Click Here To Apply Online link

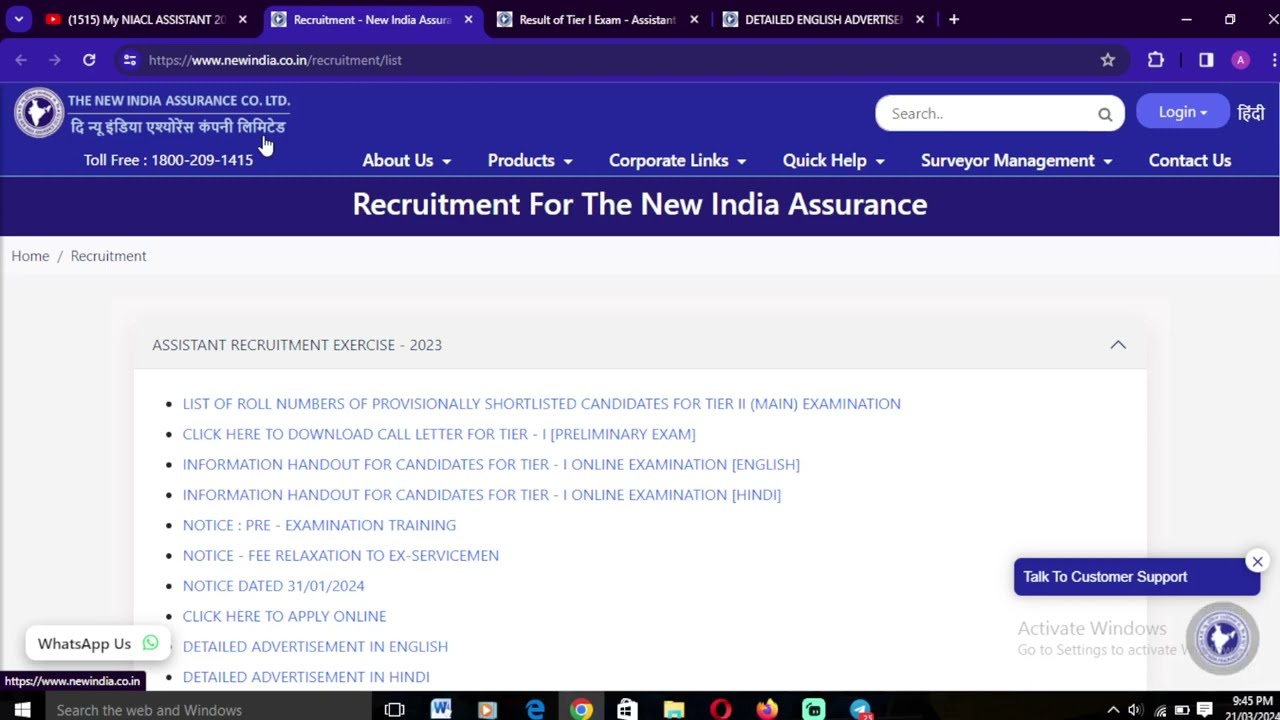click(284, 616)
